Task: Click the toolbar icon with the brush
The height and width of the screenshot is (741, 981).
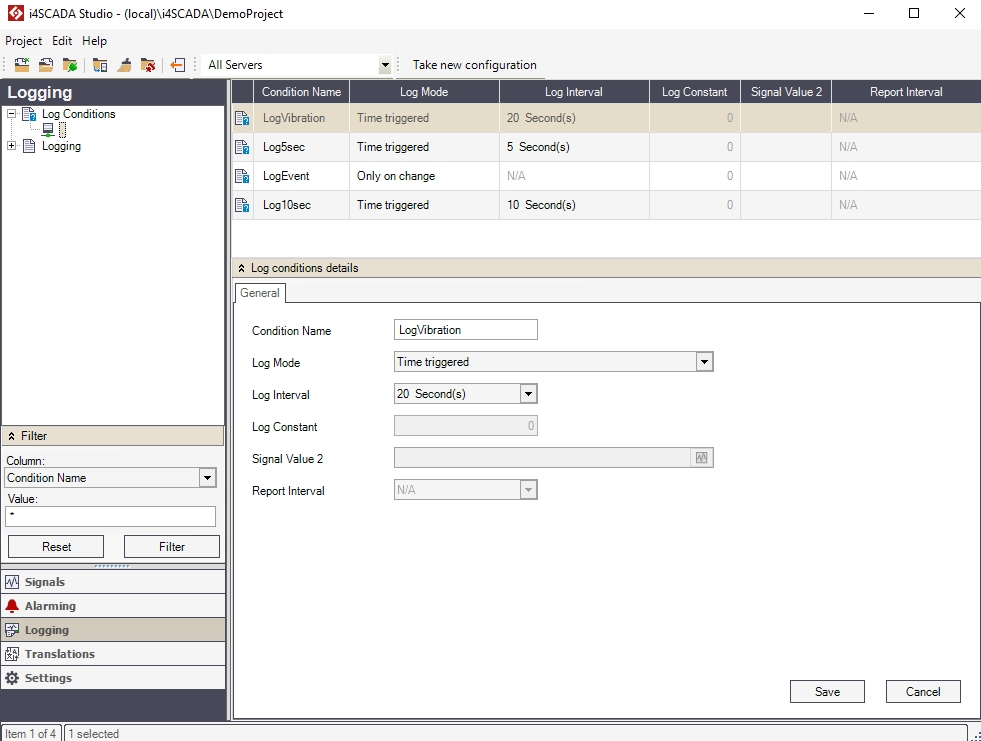Action: (124, 65)
